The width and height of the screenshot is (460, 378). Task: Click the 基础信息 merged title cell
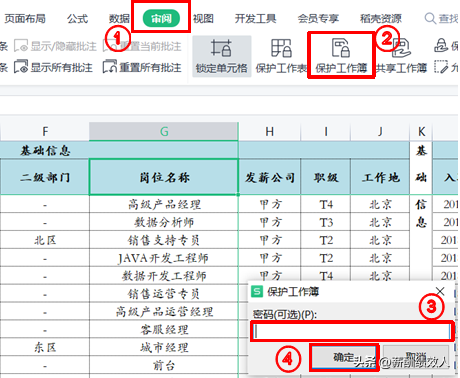pyautogui.click(x=119, y=150)
